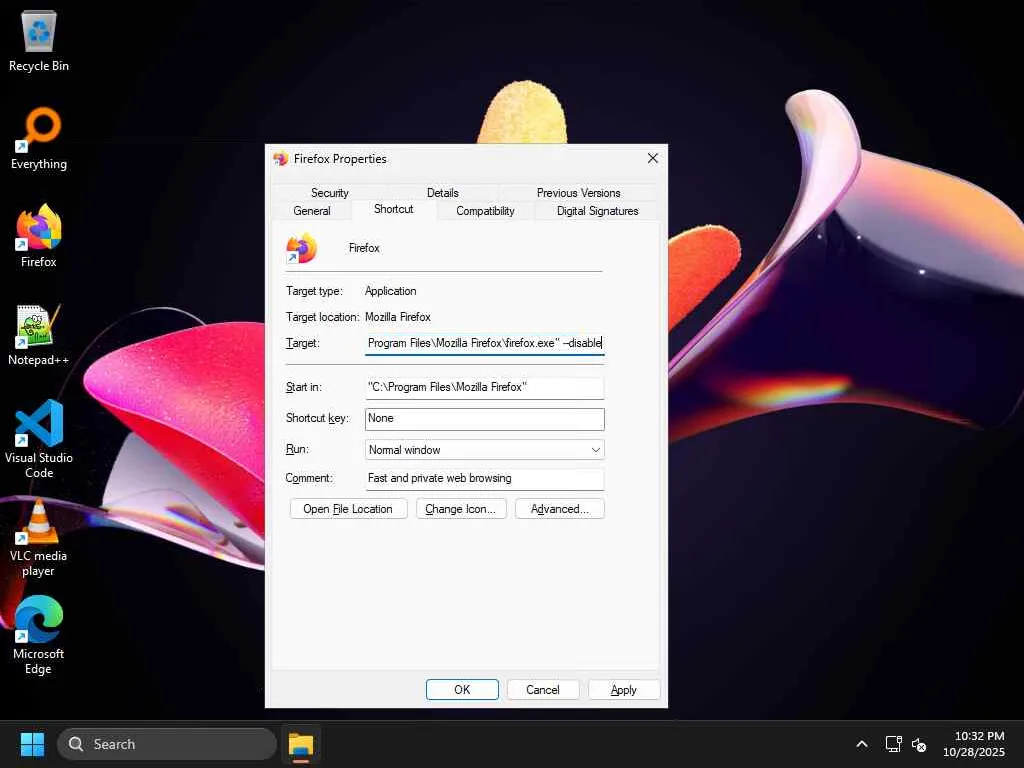Click the Firefox shortcut icon inside Shortcut tab
The image size is (1024, 768).
click(302, 248)
